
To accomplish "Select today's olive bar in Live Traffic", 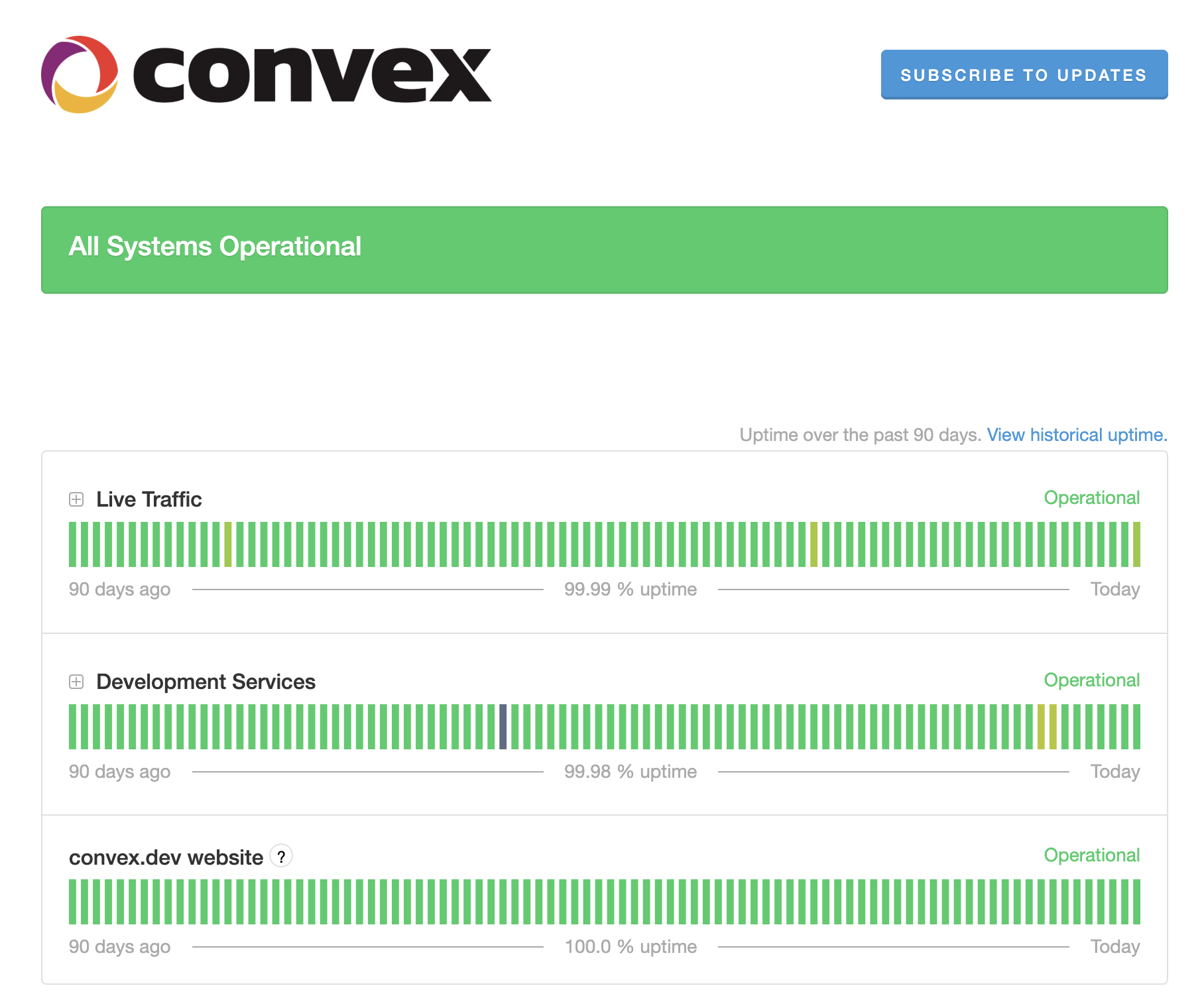I will point(1136,544).
